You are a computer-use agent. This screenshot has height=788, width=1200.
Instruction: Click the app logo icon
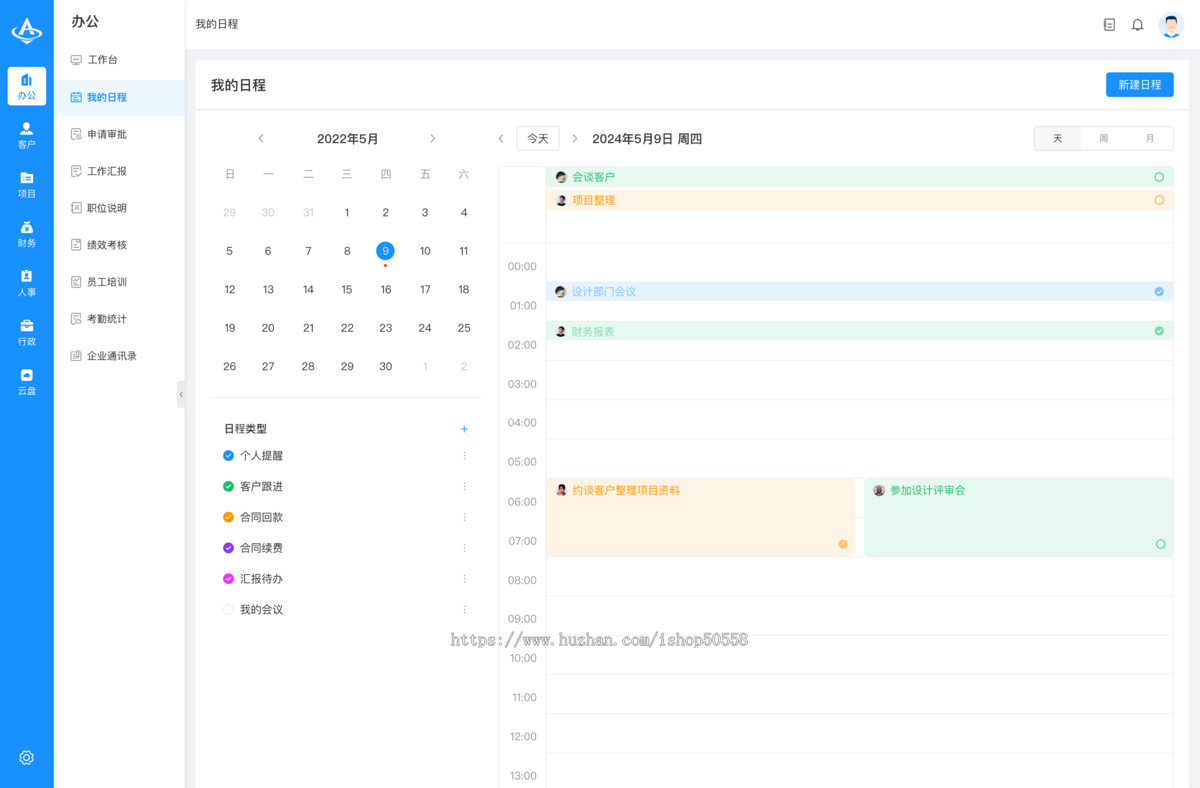tap(27, 30)
